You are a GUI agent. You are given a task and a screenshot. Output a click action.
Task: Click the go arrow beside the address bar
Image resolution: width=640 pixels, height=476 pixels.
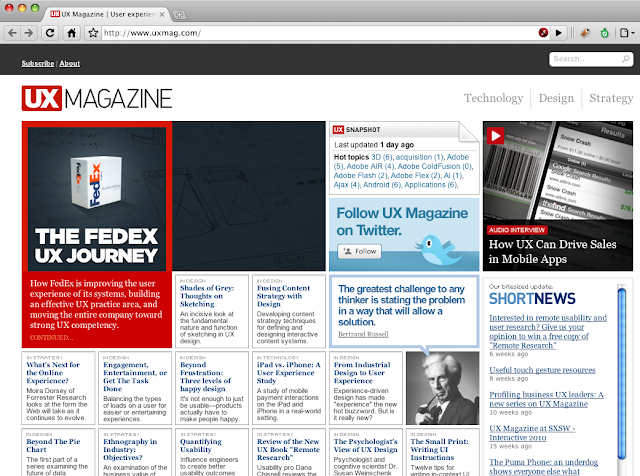click(558, 33)
